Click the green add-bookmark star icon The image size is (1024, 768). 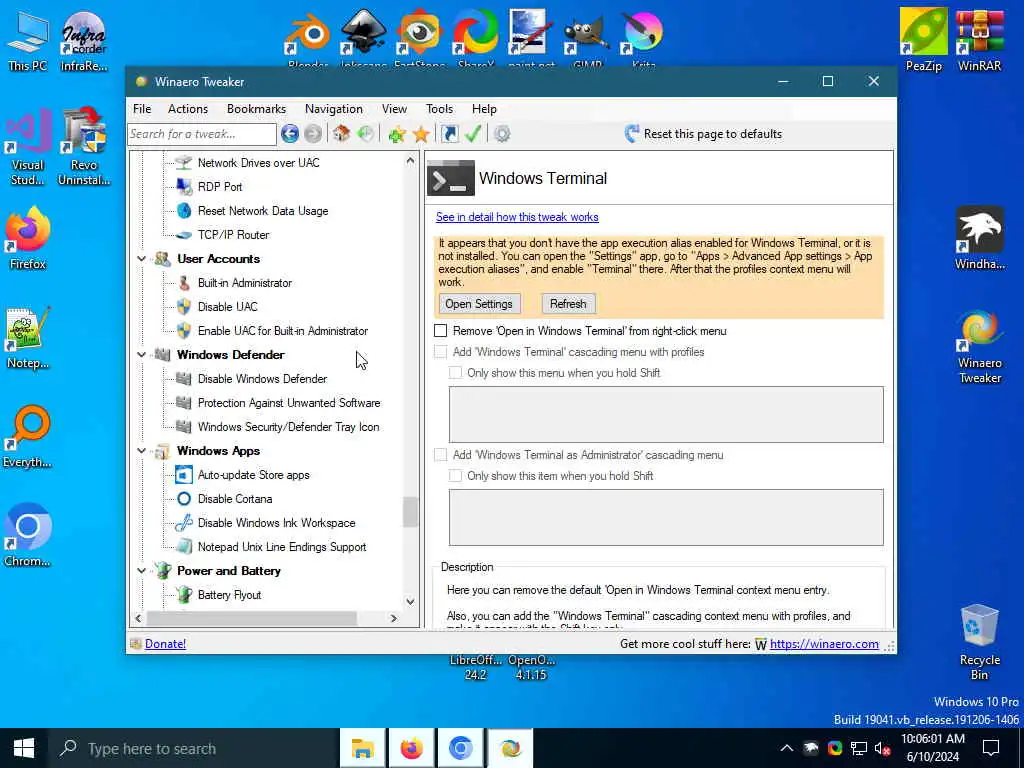point(396,134)
